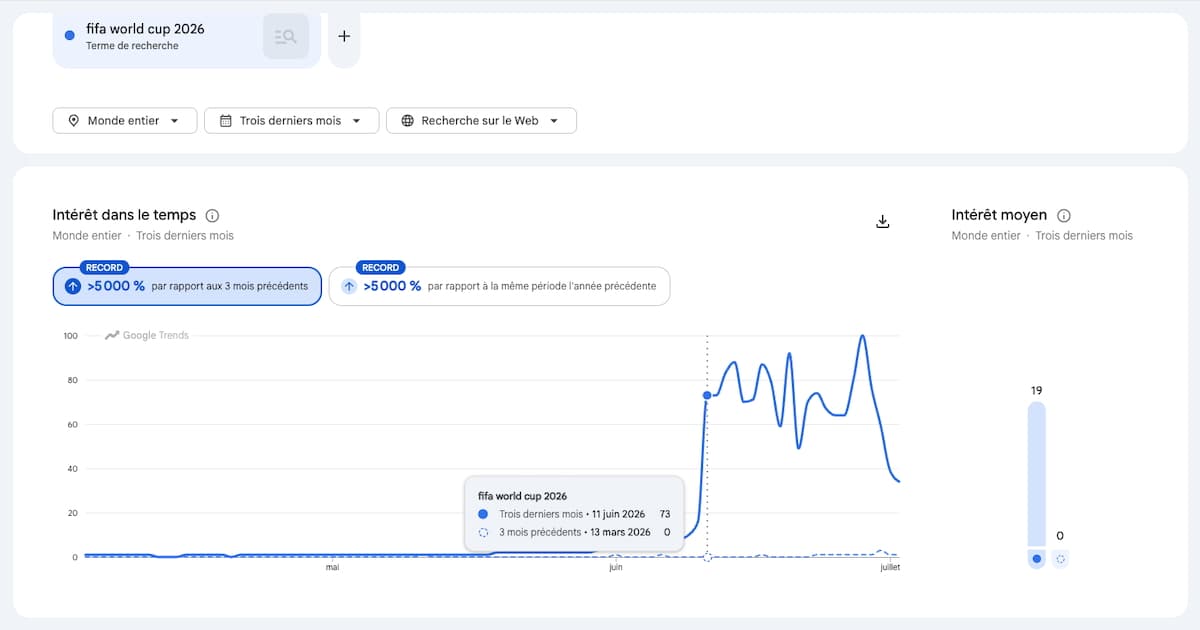Image resolution: width=1200 pixels, height=630 pixels.
Task: Click the up arrow icon in second RECORD chip
Action: coord(348,286)
